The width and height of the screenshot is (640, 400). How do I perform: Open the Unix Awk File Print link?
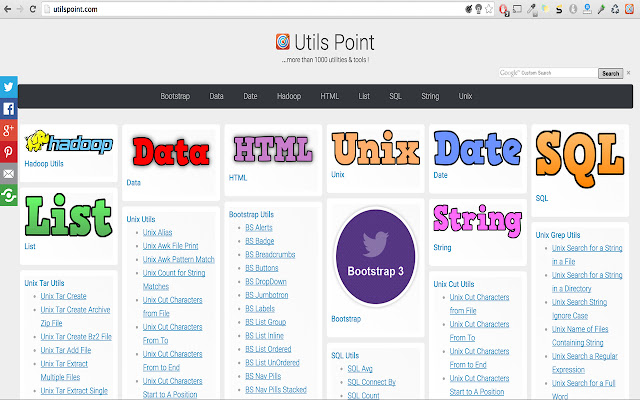(171, 246)
